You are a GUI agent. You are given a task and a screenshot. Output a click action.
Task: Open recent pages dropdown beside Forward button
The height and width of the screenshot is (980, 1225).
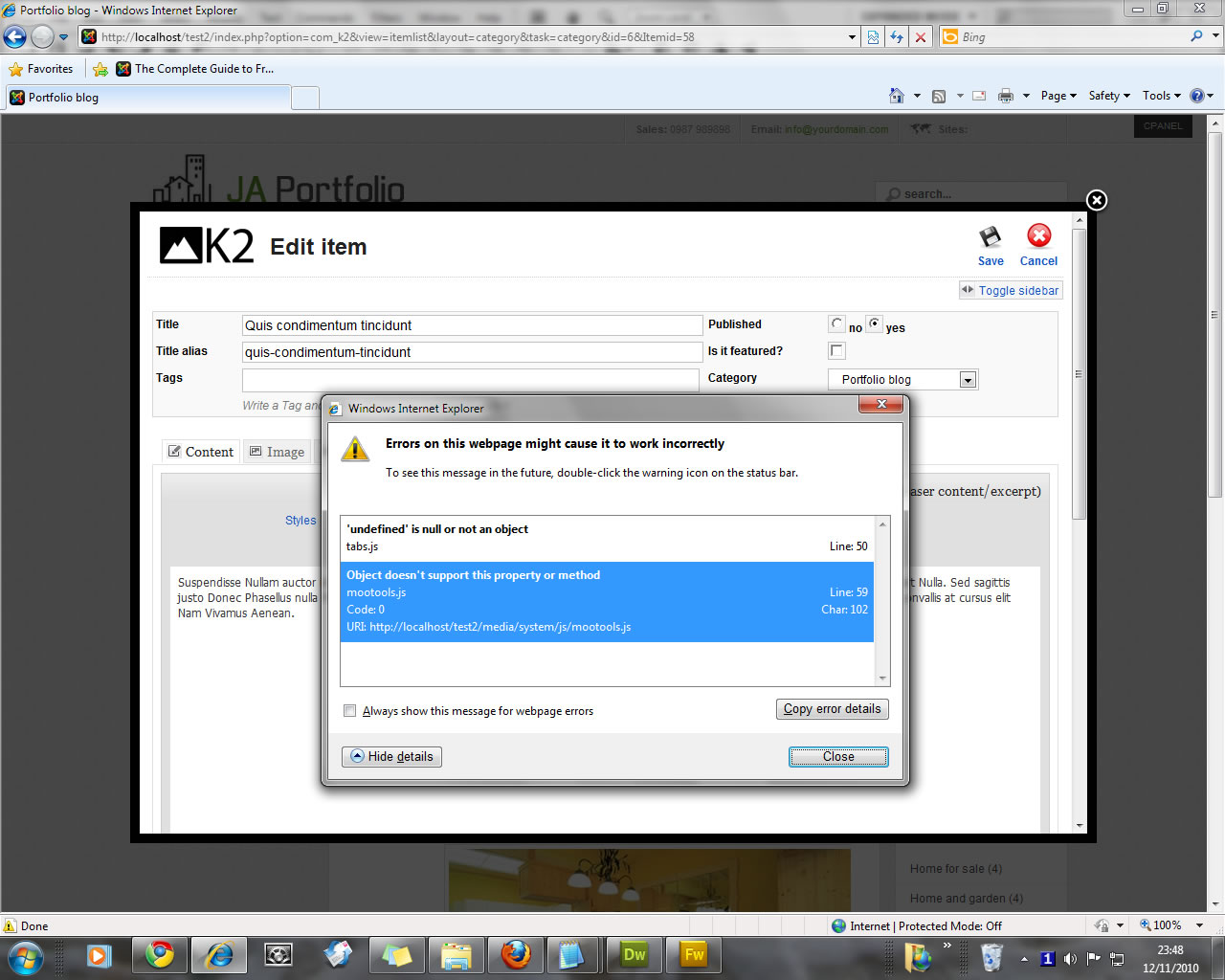pyautogui.click(x=63, y=37)
